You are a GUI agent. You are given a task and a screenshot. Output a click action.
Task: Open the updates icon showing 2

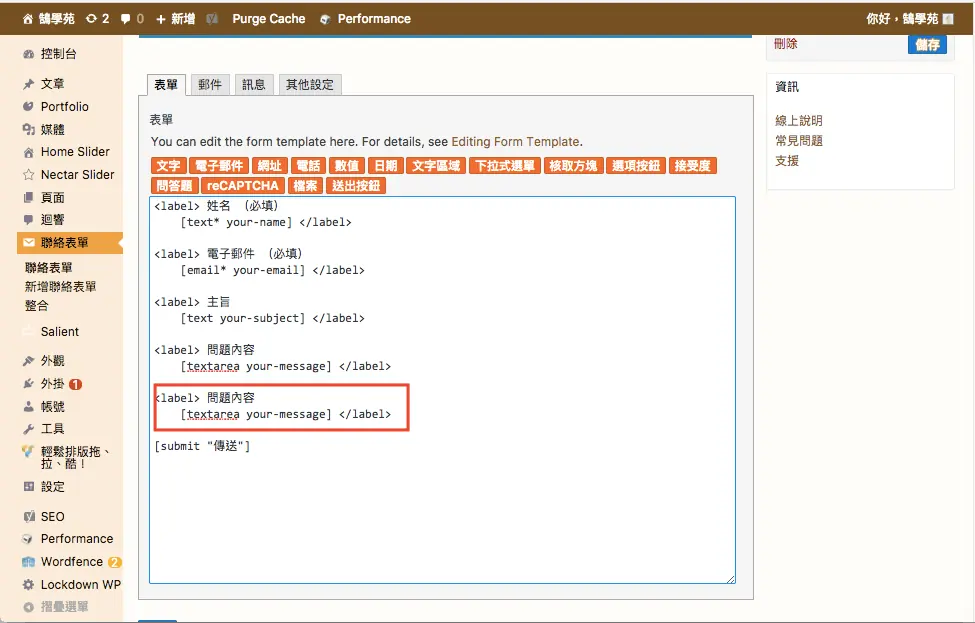pos(91,19)
